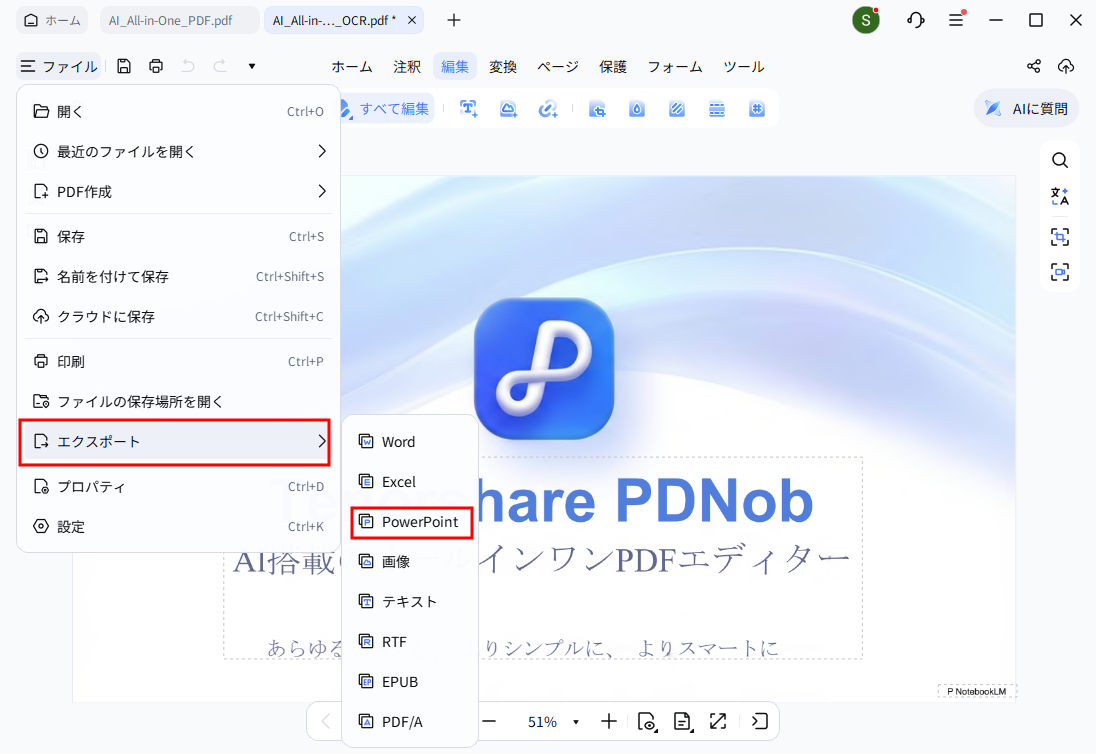Choose 名前を付けて保存 menu entry
1096x754 pixels.
[178, 276]
